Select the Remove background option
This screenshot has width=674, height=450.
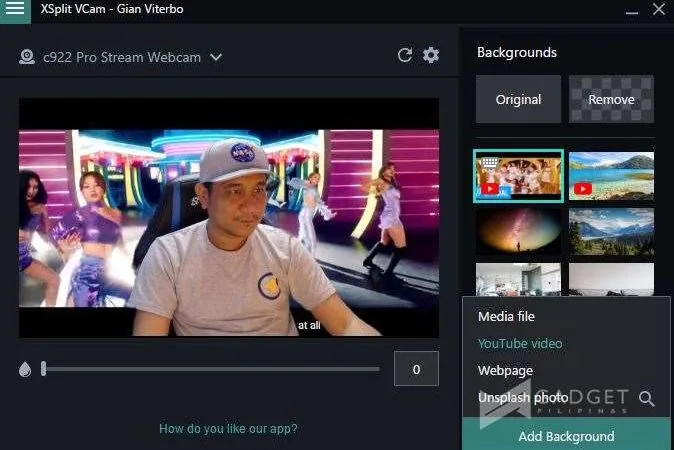[611, 99]
